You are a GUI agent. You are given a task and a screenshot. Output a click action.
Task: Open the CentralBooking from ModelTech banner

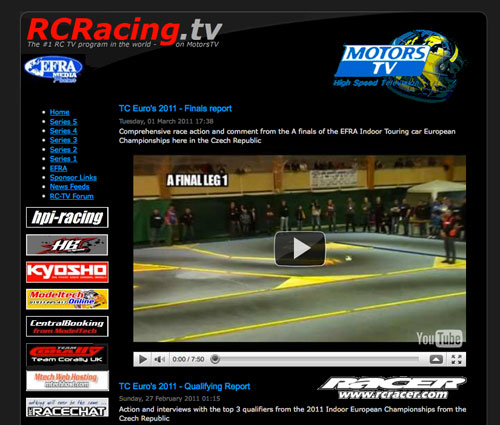[67, 326]
